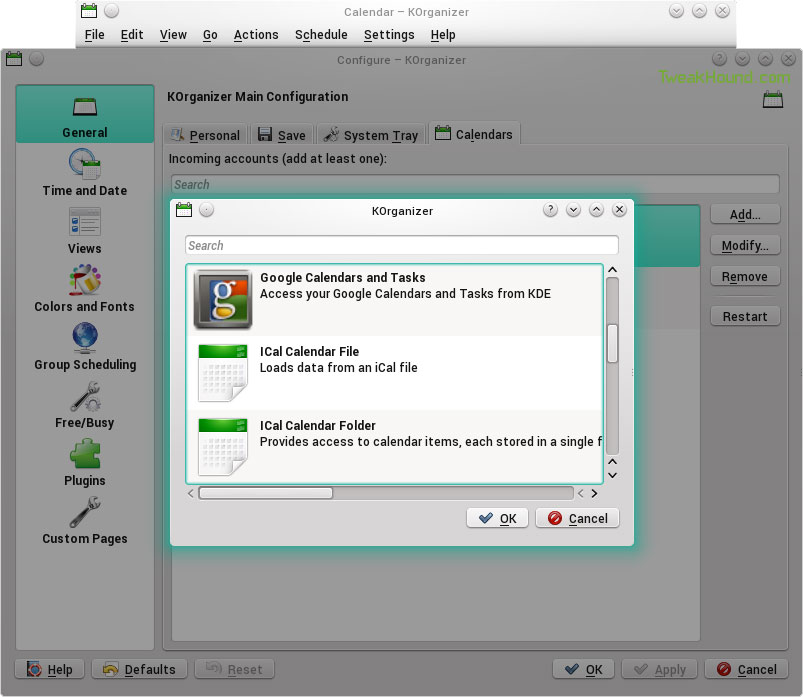
Task: Click Cancel in the KOrganizer dialog
Action: pyautogui.click(x=578, y=518)
